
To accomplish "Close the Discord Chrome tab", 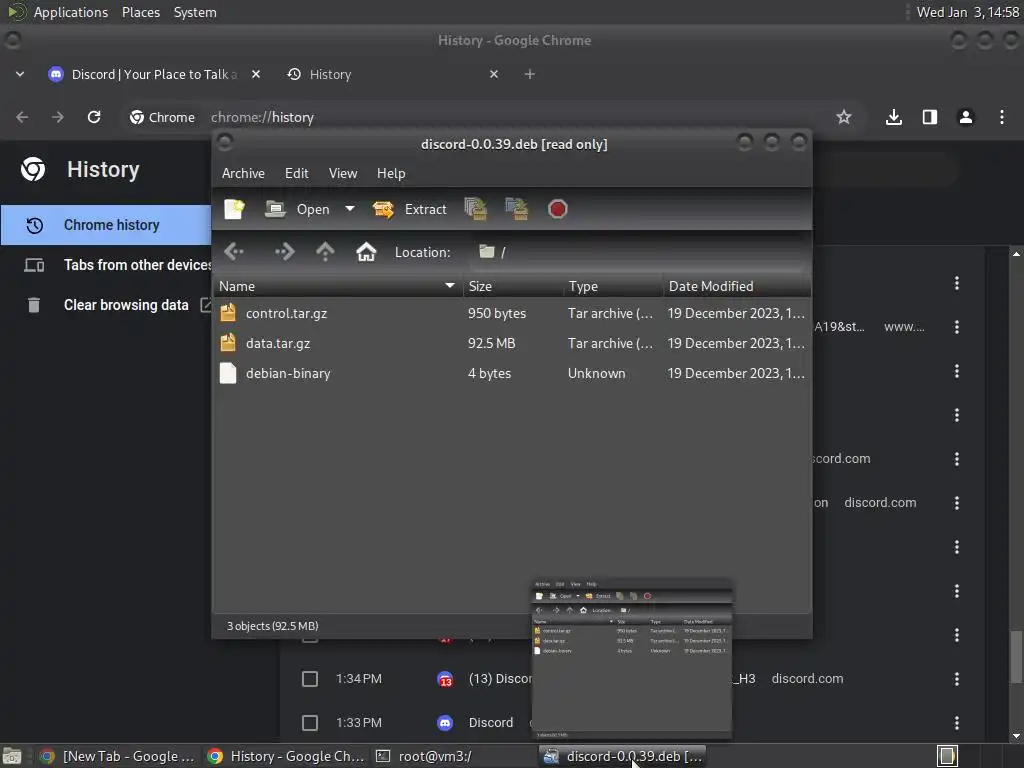I will point(256,74).
